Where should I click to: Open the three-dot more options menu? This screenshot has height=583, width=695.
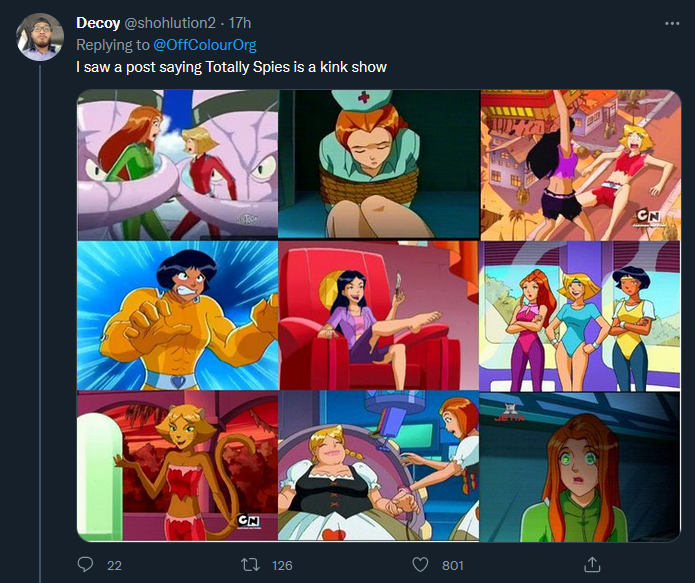672,23
